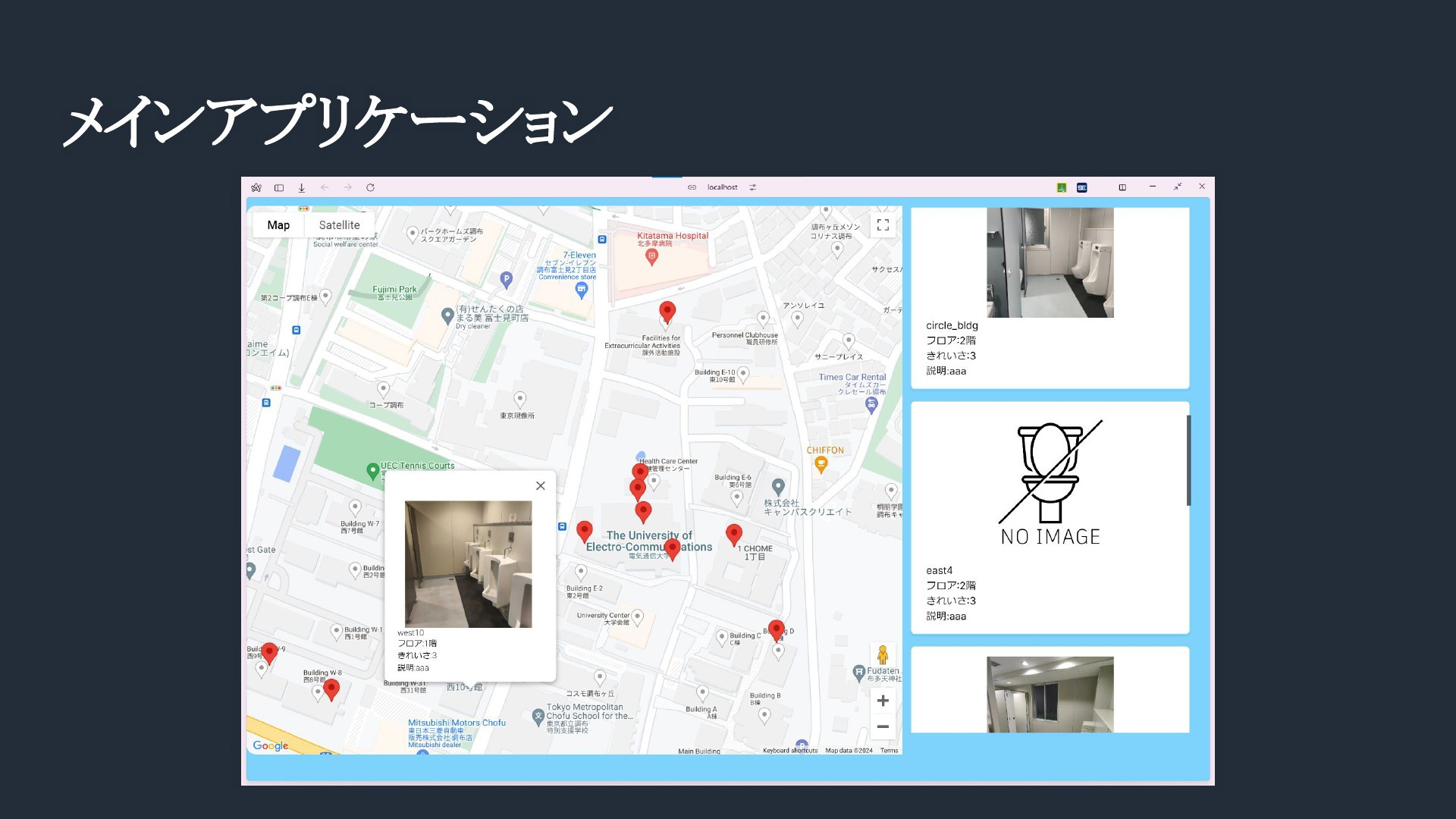Go back using the browser back arrow
This screenshot has height=819, width=1456.
325,187
